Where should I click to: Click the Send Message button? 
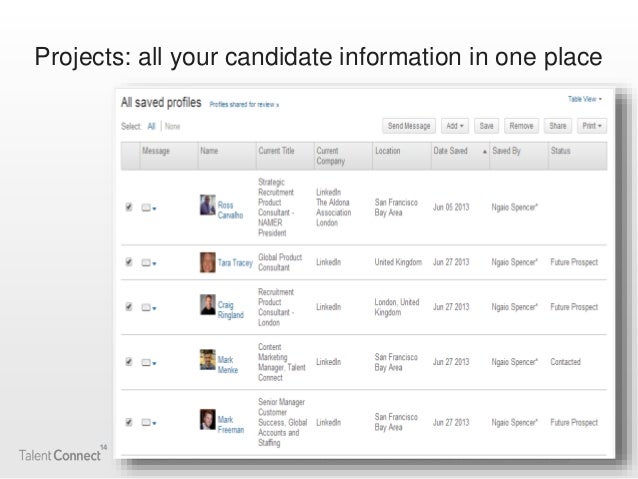tap(409, 126)
